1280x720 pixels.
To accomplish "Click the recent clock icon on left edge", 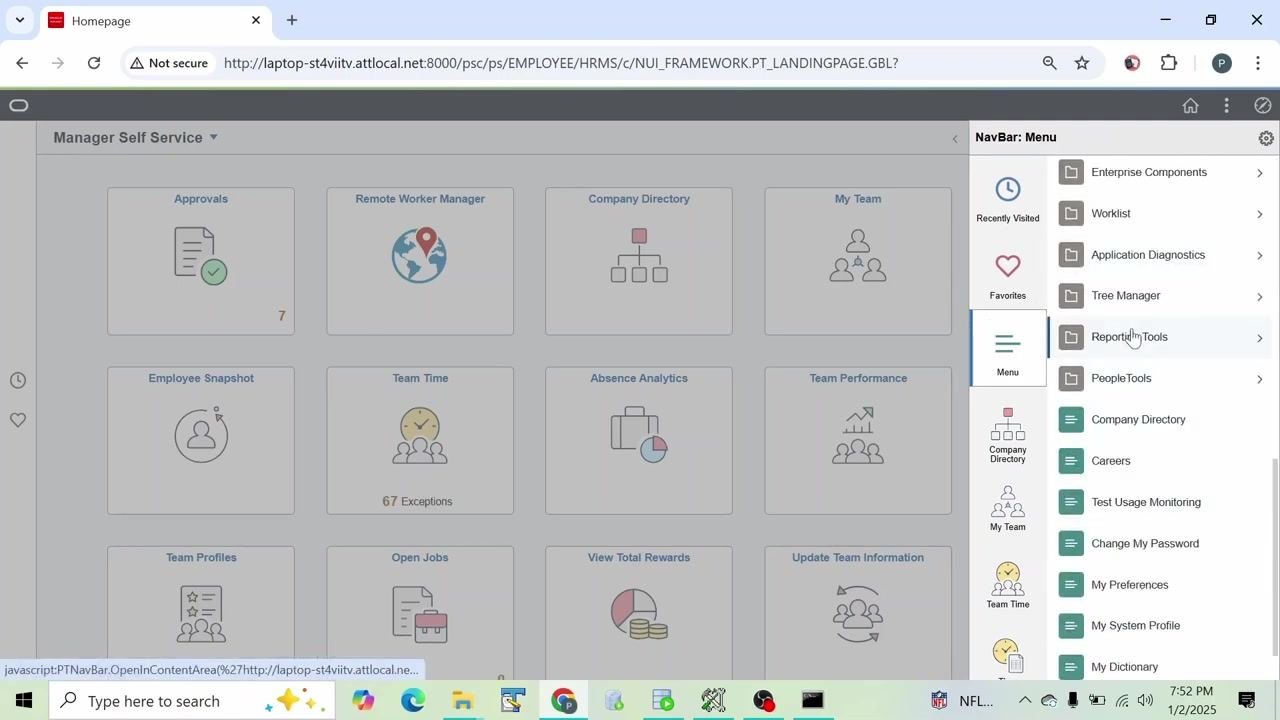I will 18,380.
